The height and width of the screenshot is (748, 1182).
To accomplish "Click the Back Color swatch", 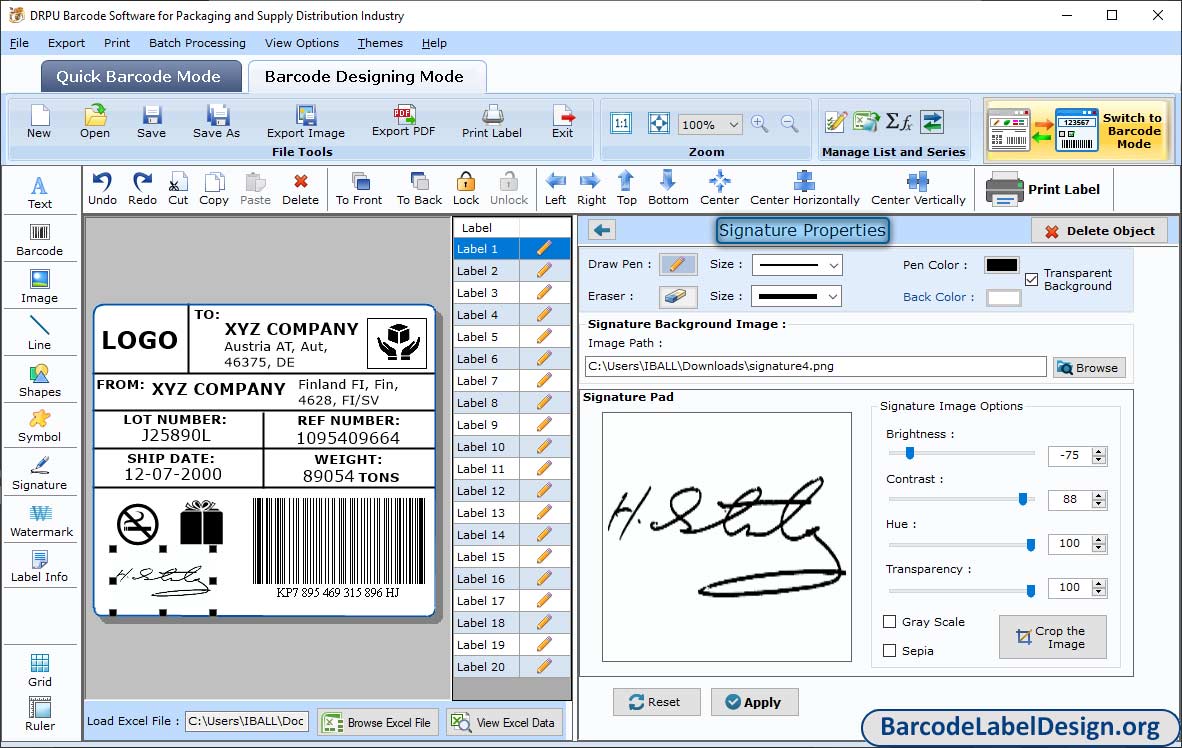I will point(1003,297).
